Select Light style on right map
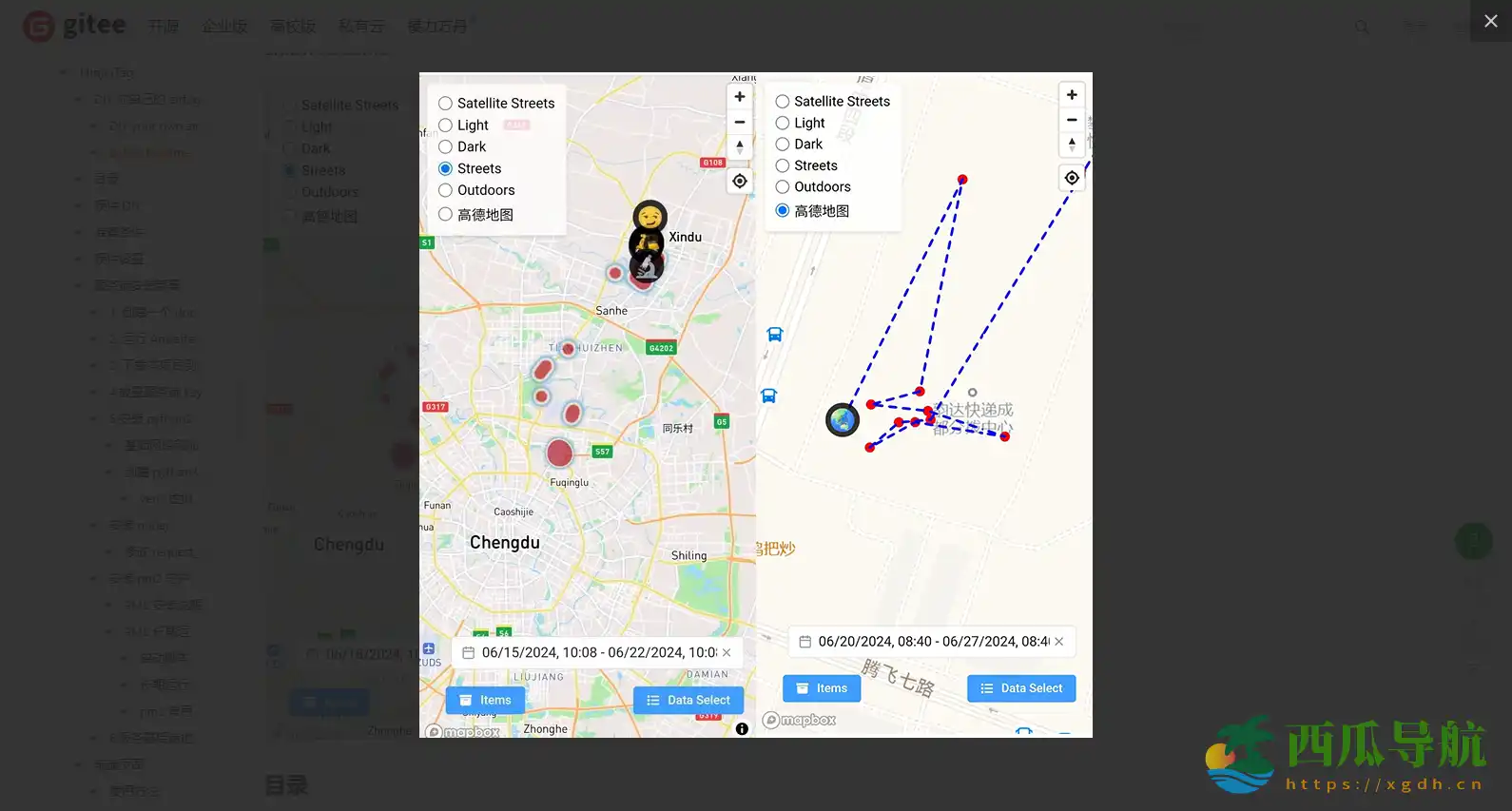This screenshot has width=1512, height=811. (x=783, y=124)
